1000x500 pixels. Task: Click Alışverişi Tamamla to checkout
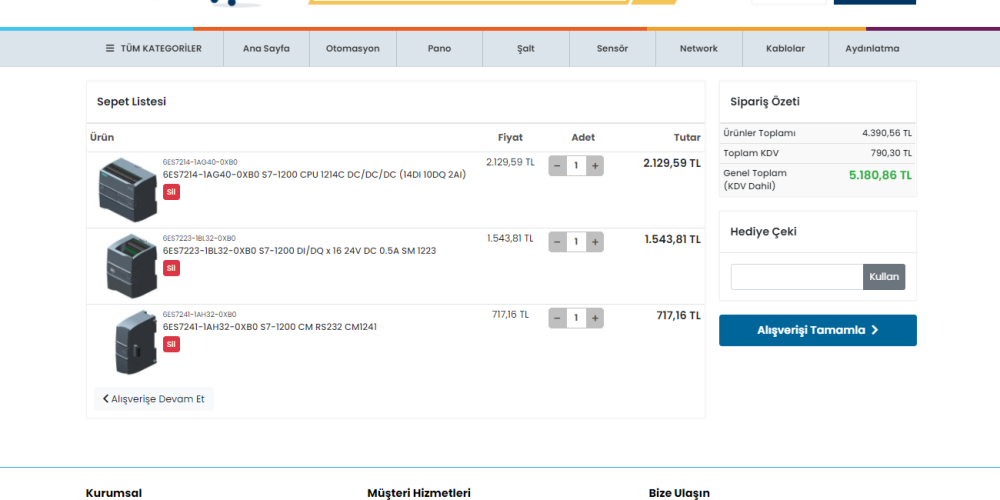tap(818, 330)
